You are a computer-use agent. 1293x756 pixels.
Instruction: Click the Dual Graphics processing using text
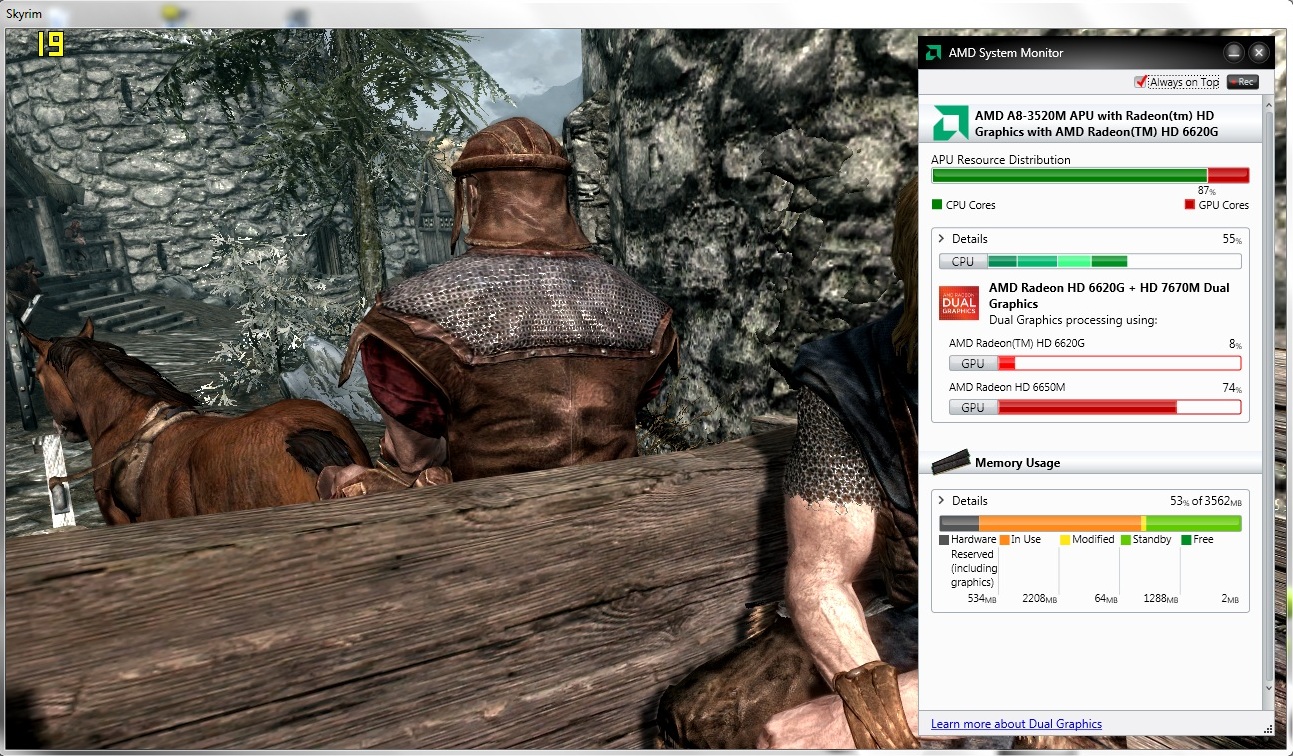tap(1073, 320)
